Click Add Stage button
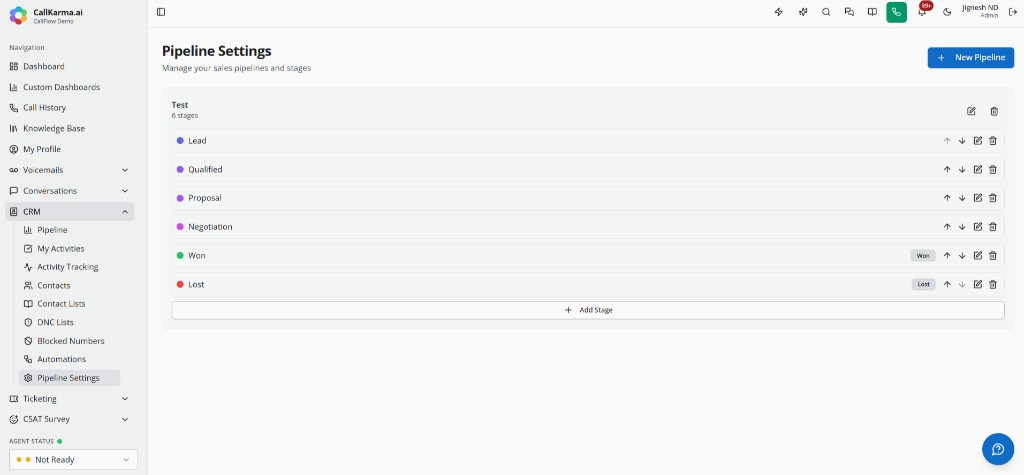This screenshot has width=1024, height=475. (588, 310)
